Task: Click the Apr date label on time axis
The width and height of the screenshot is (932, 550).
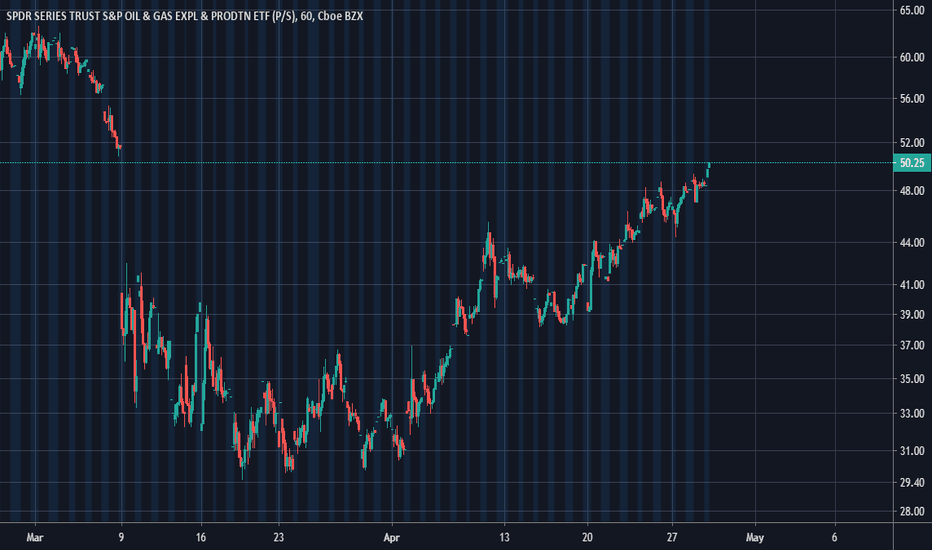Action: tap(391, 538)
